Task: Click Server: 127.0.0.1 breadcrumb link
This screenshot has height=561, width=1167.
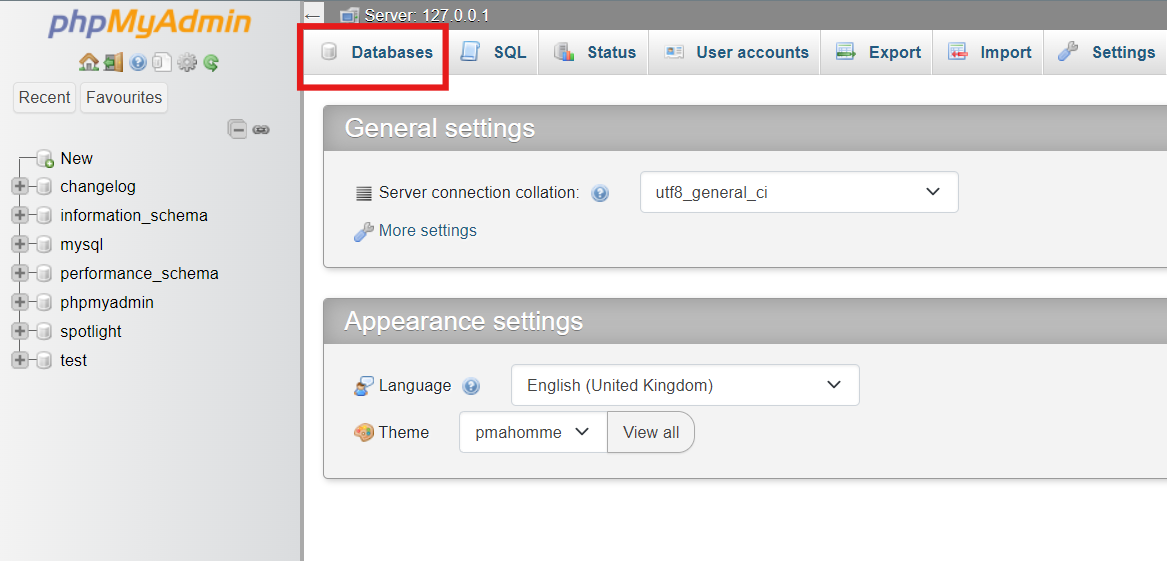Action: (427, 15)
